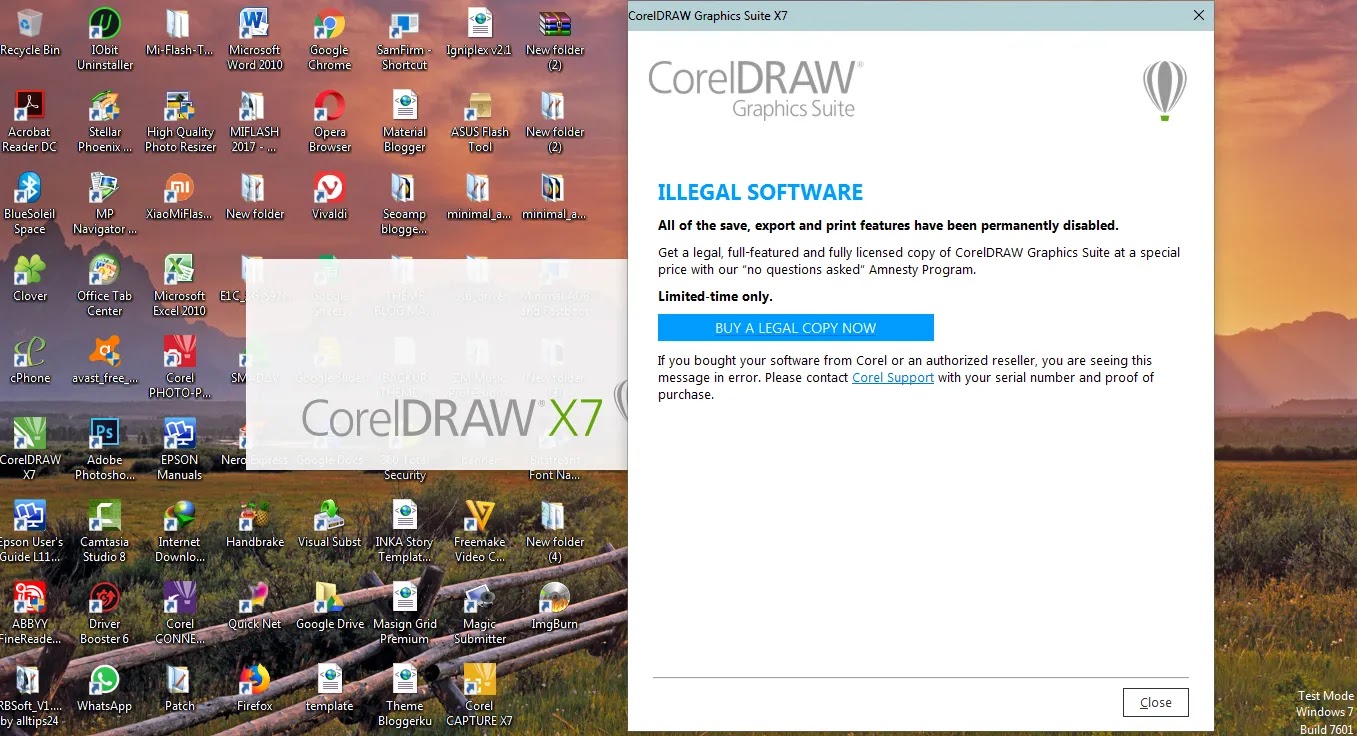Select the template file icon

329,688
